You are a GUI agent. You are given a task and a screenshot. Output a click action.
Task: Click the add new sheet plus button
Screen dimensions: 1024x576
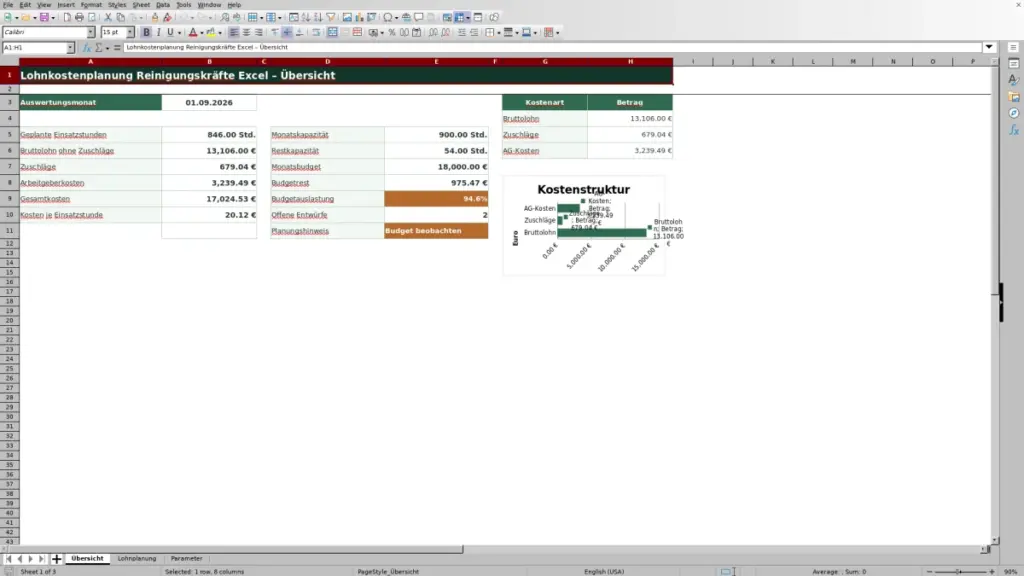(x=56, y=558)
